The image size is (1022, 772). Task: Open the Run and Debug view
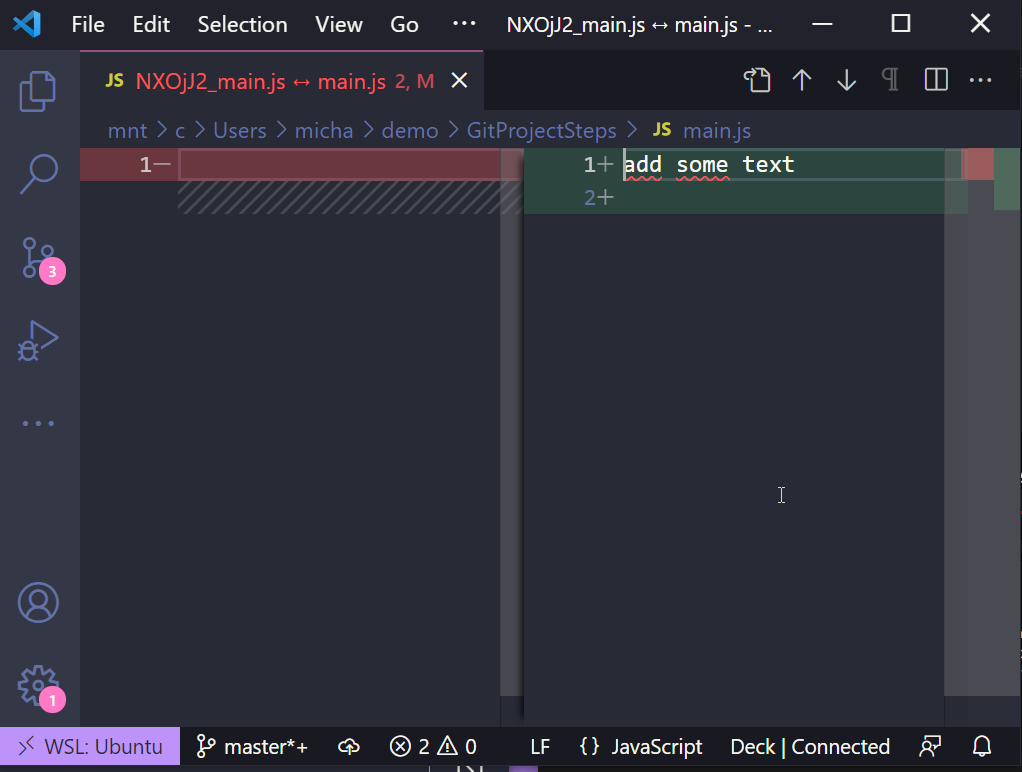pos(39,341)
